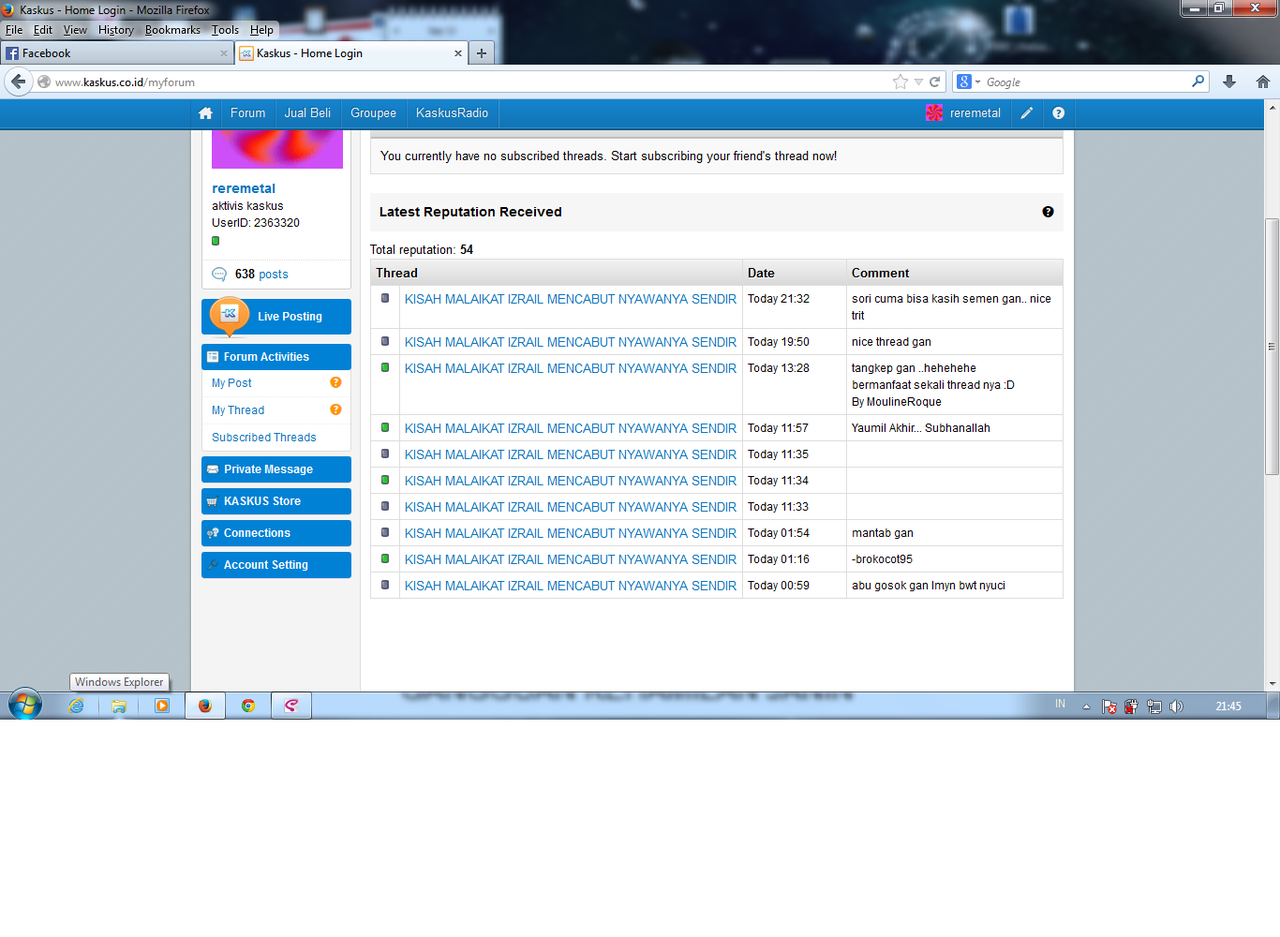Screen dimensions: 1280x937
Task: Open the help question mark in blue navbar
Action: pyautogui.click(x=1058, y=113)
